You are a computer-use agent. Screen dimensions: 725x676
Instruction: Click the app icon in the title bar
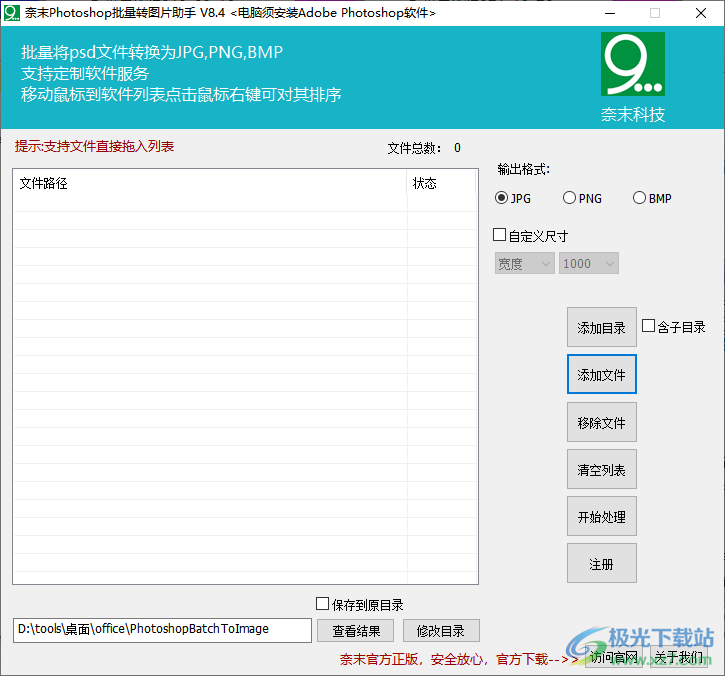12,13
